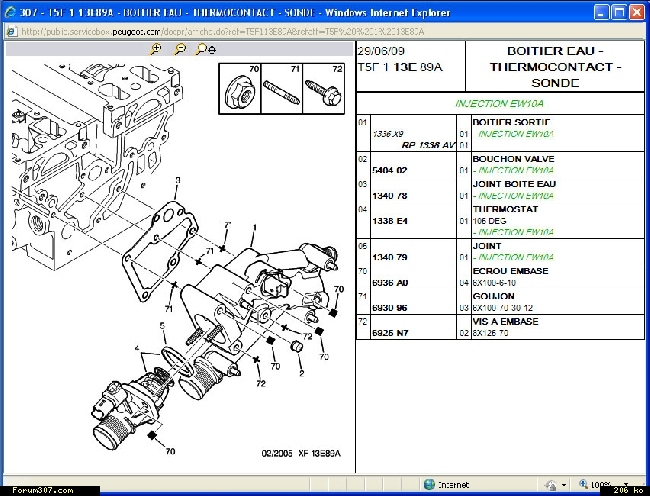
Task: Select the green INJECTION EW10A heading
Action: pyautogui.click(x=499, y=104)
